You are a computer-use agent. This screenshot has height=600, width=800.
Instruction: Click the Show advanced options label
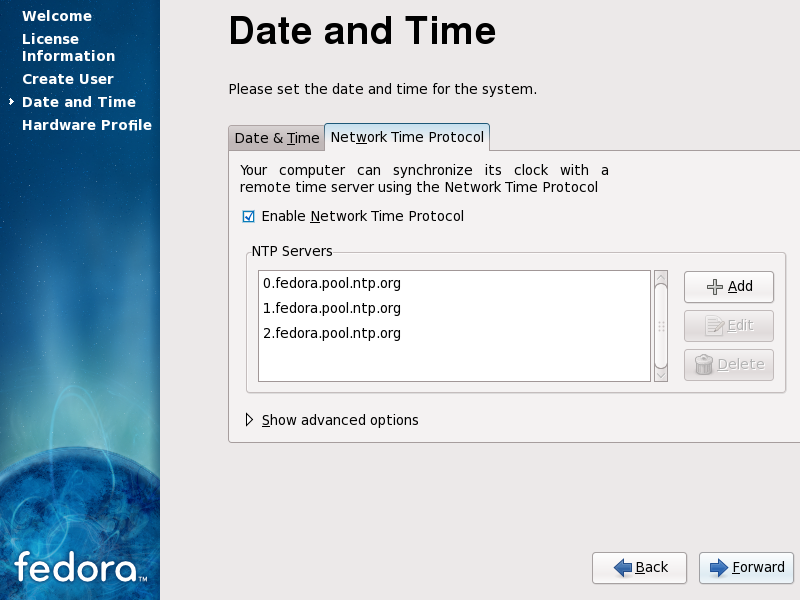tap(340, 420)
